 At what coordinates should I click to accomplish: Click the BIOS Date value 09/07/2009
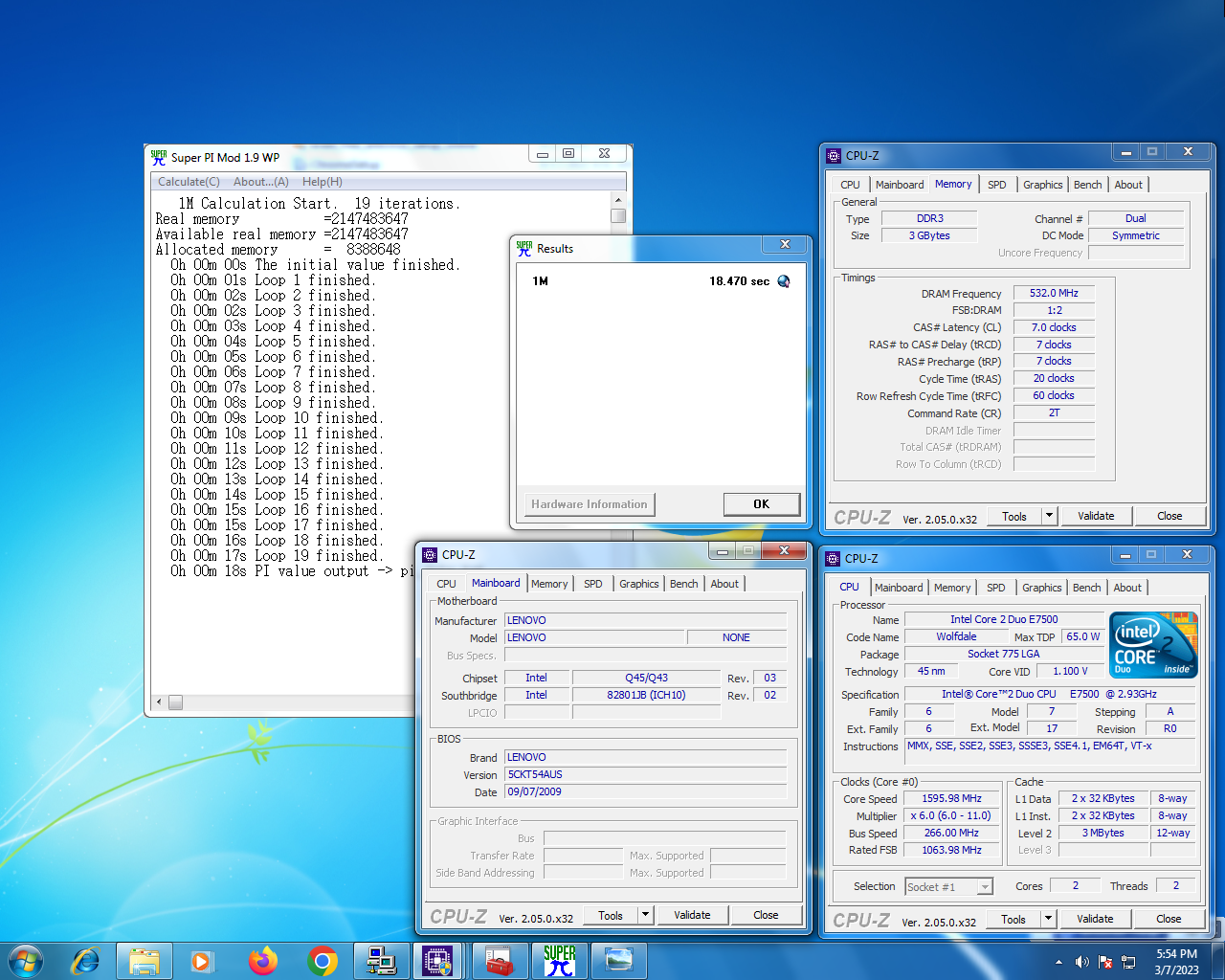coord(645,791)
